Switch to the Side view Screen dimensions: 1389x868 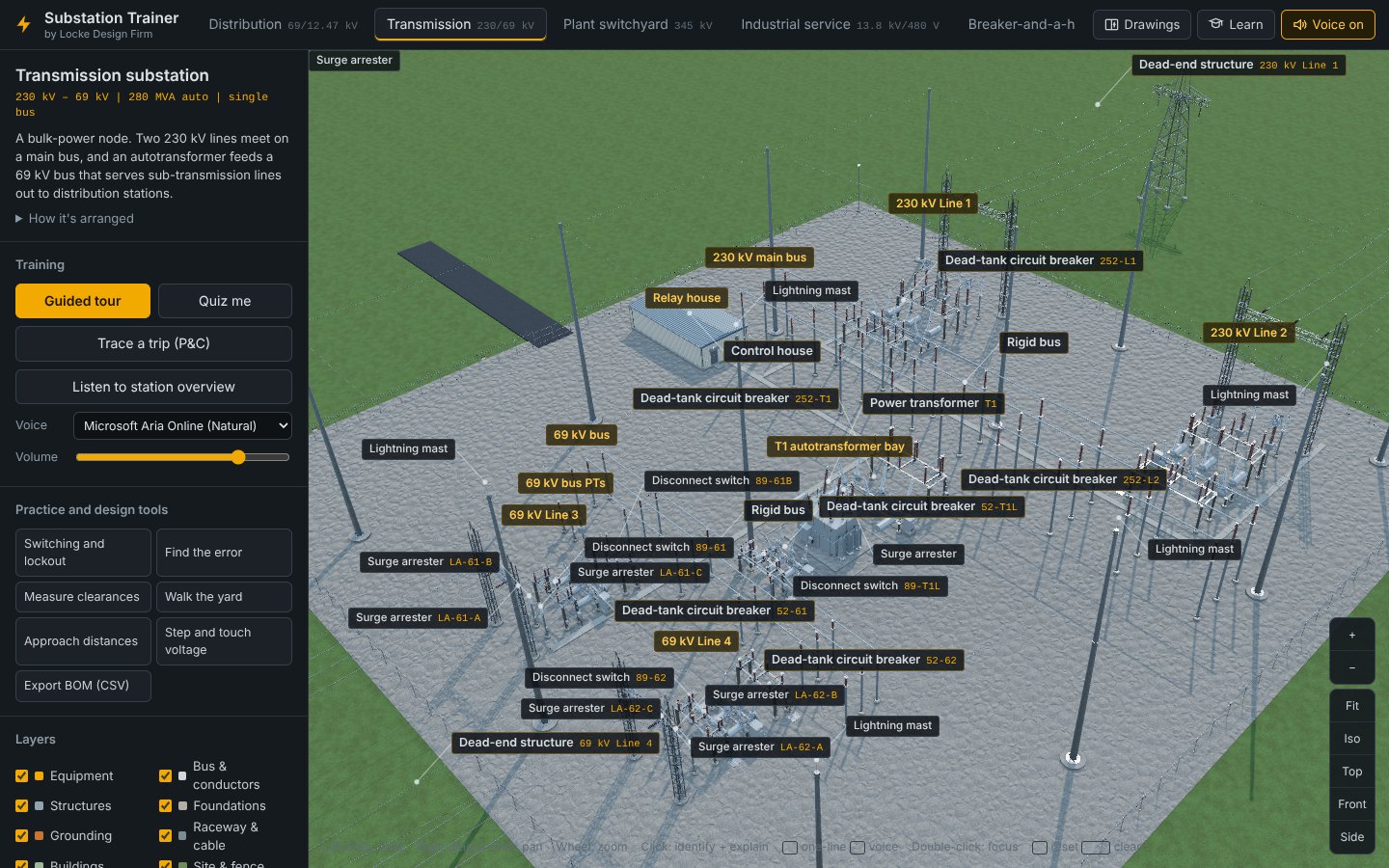[x=1352, y=837]
